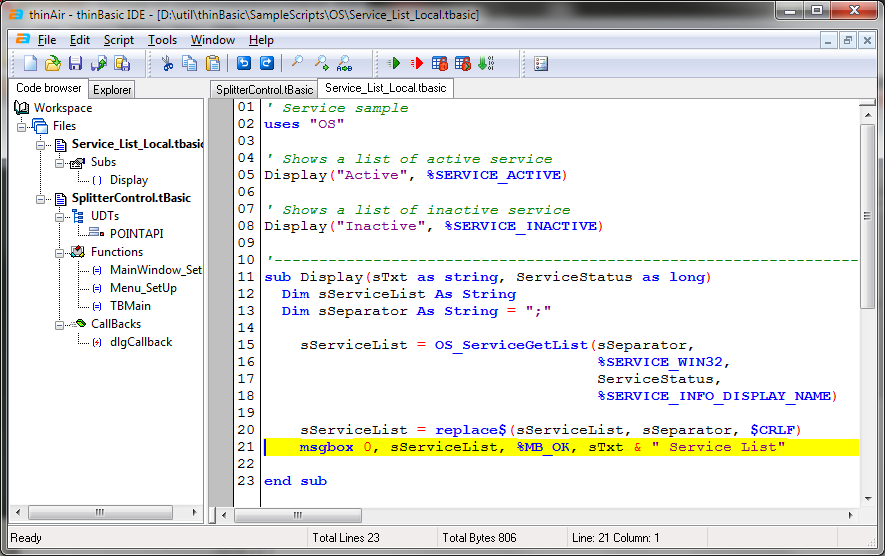Open the Window menu
The image size is (885, 556).
(212, 40)
